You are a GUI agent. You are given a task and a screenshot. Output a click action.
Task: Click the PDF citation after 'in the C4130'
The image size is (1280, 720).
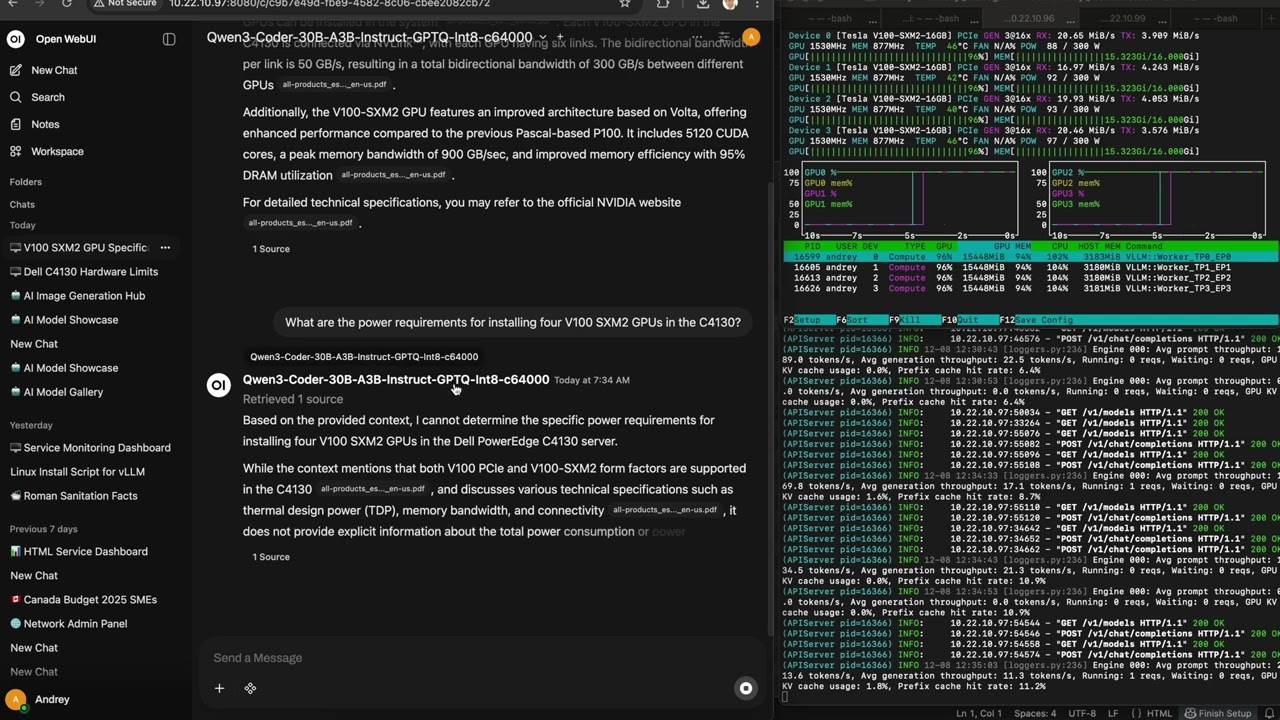(373, 489)
